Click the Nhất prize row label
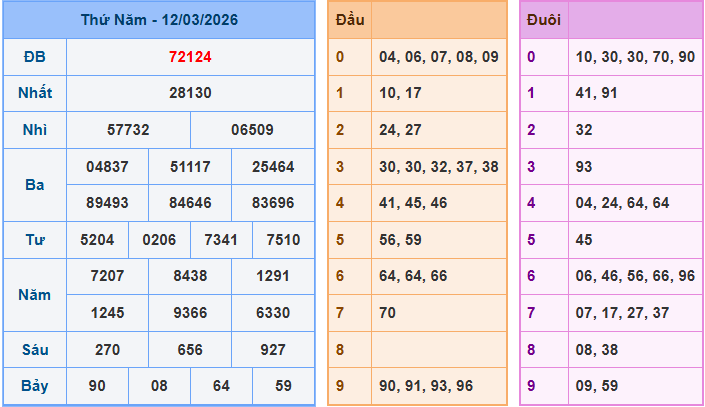 tap(34, 93)
